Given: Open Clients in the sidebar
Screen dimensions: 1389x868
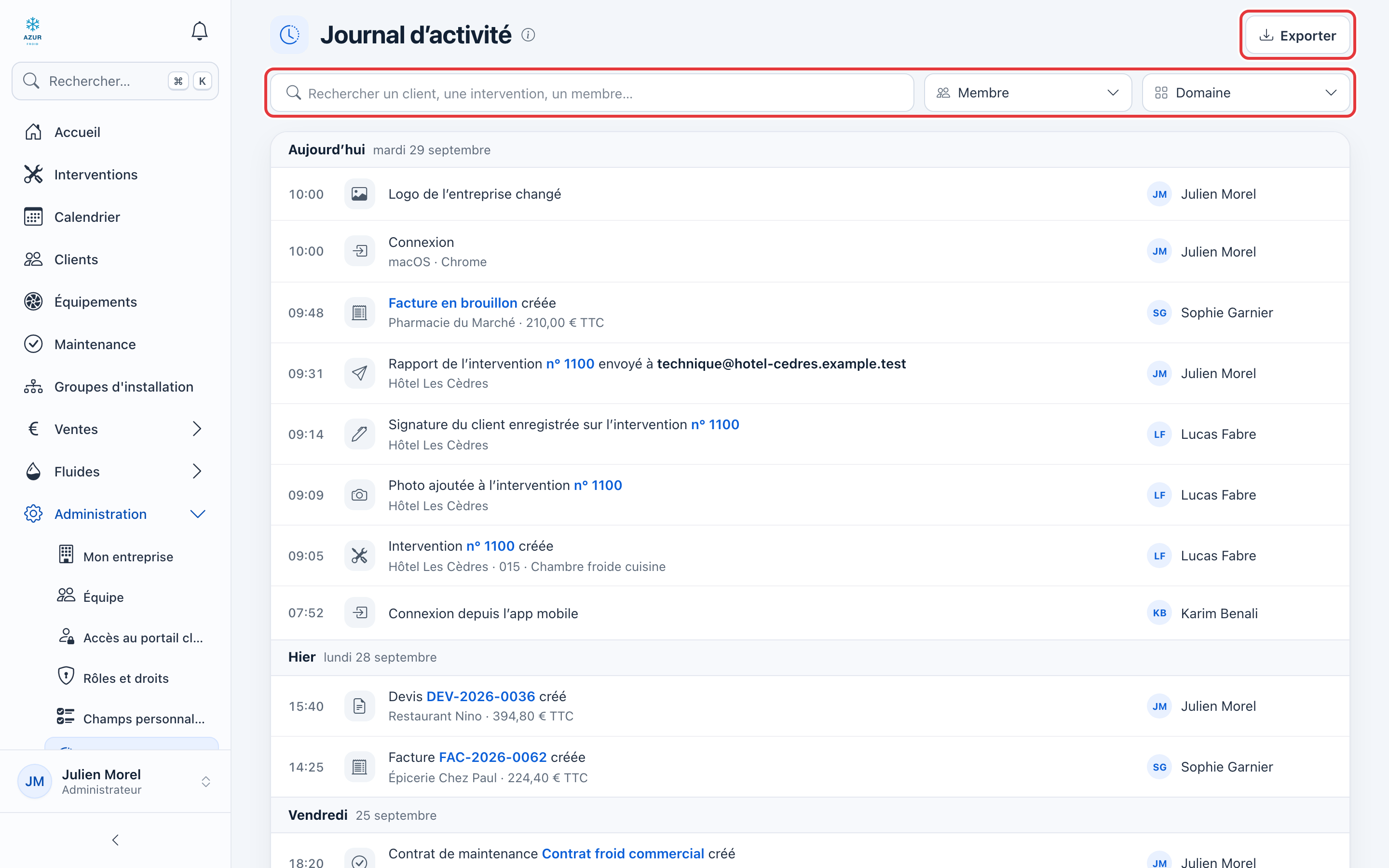Looking at the screenshot, I should pos(115,259).
